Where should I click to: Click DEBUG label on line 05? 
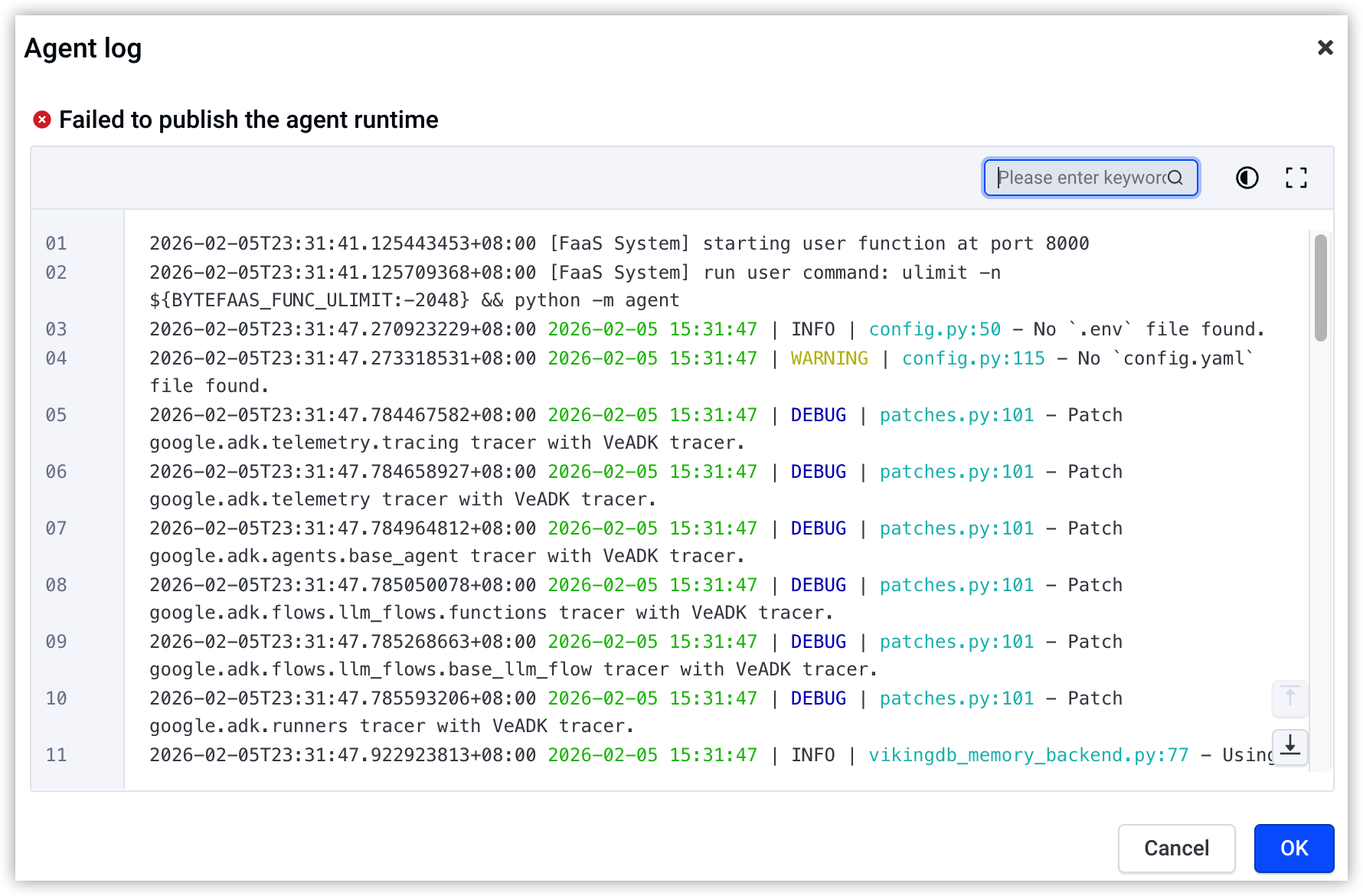[x=819, y=415]
